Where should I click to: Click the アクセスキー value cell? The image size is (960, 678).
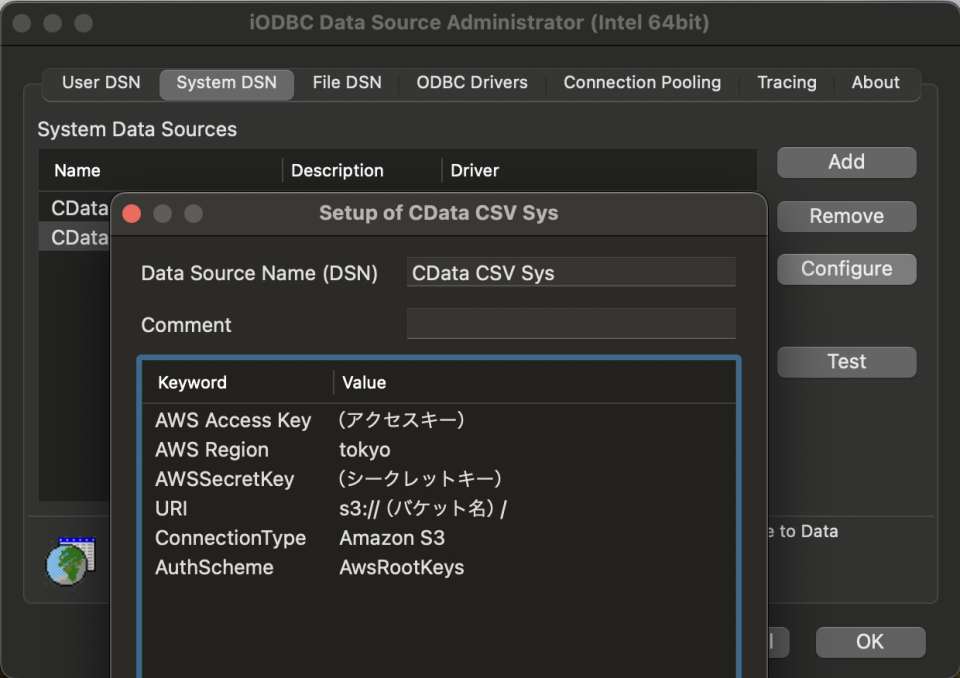[x=402, y=420]
